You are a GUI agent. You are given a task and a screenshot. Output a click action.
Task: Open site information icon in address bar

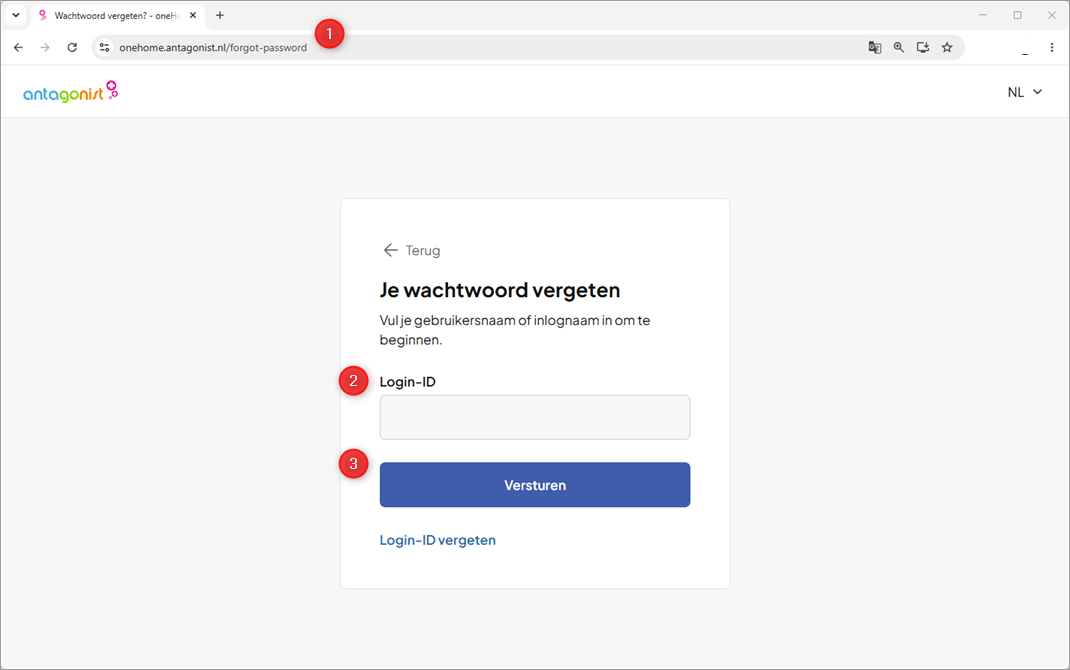(104, 48)
